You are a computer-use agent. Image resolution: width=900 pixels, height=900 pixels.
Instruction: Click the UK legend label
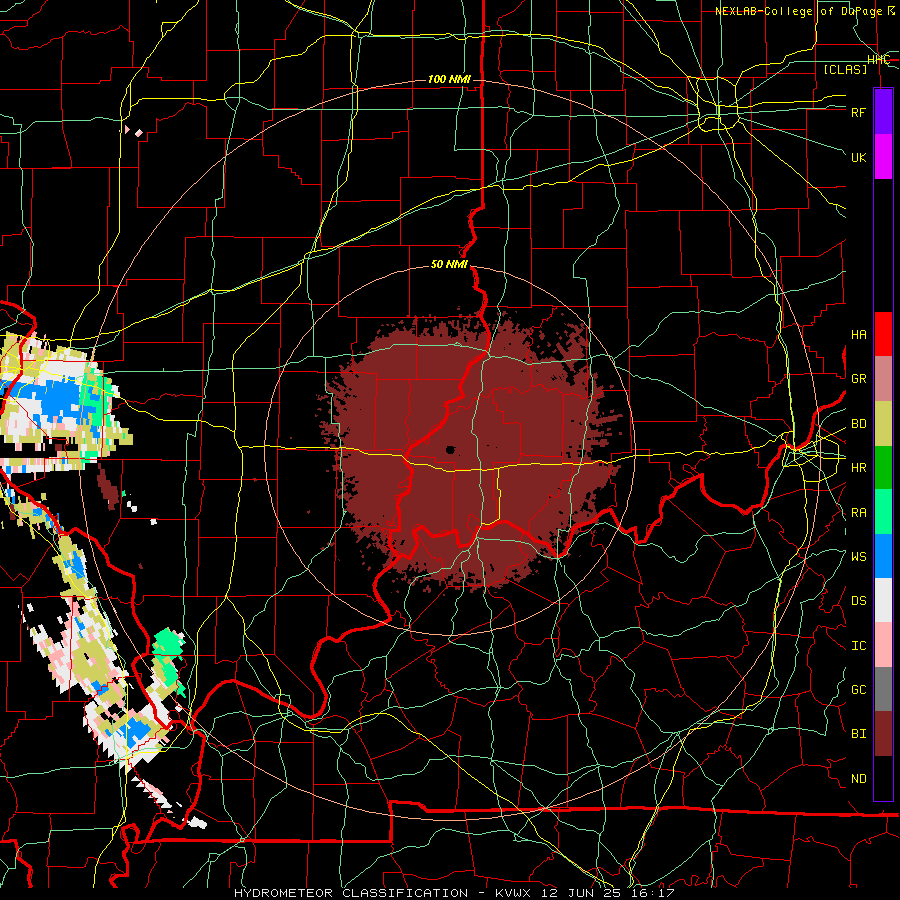(x=858, y=157)
